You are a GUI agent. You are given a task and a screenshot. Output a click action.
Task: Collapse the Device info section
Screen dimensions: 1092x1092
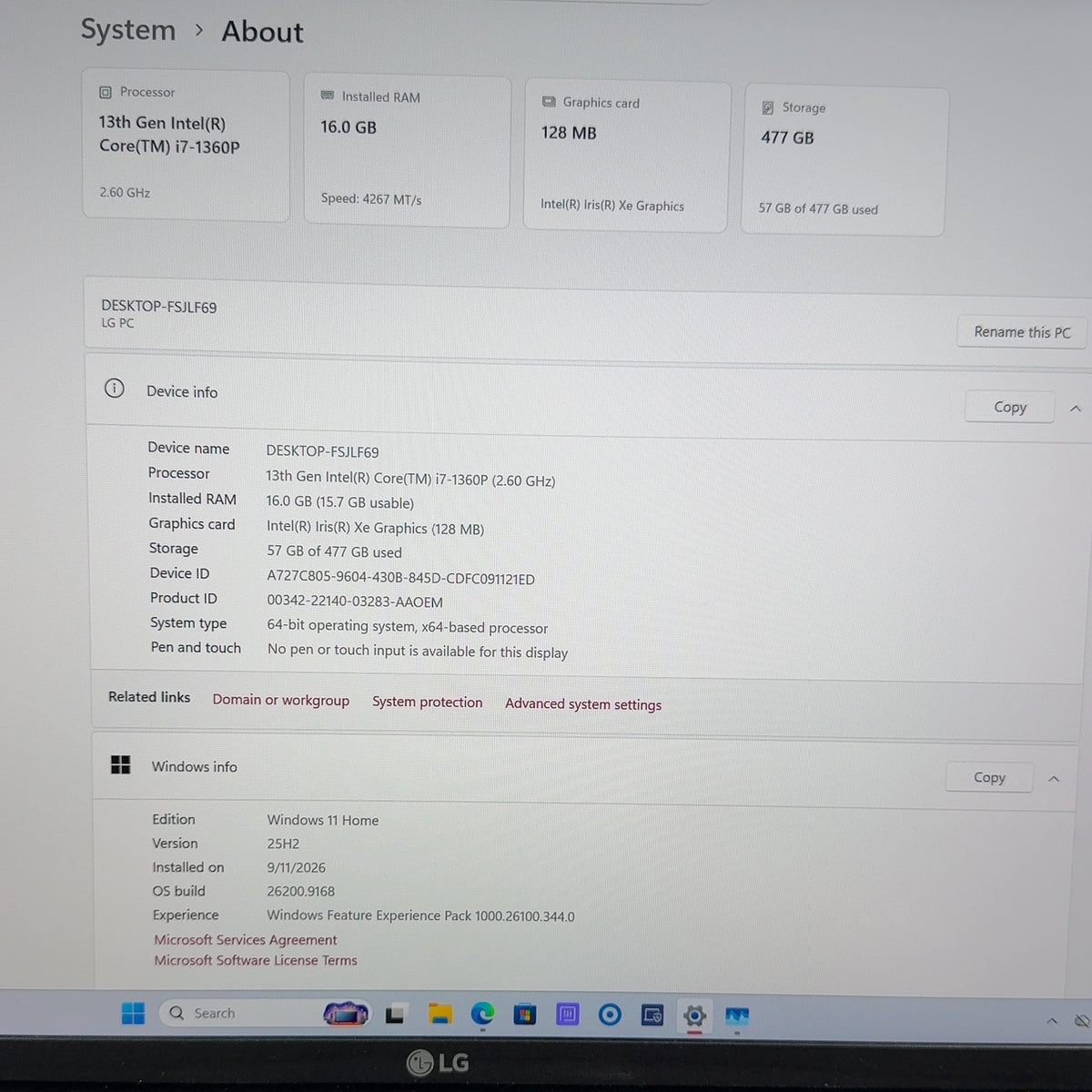click(1076, 409)
